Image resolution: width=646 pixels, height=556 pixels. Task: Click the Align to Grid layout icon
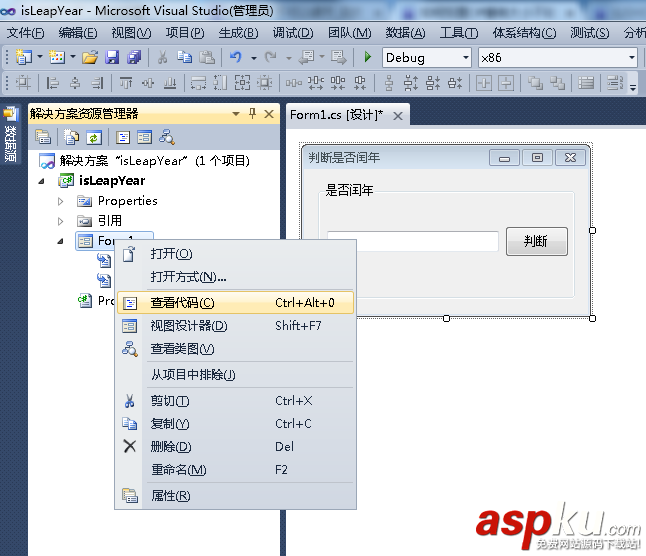(23, 83)
